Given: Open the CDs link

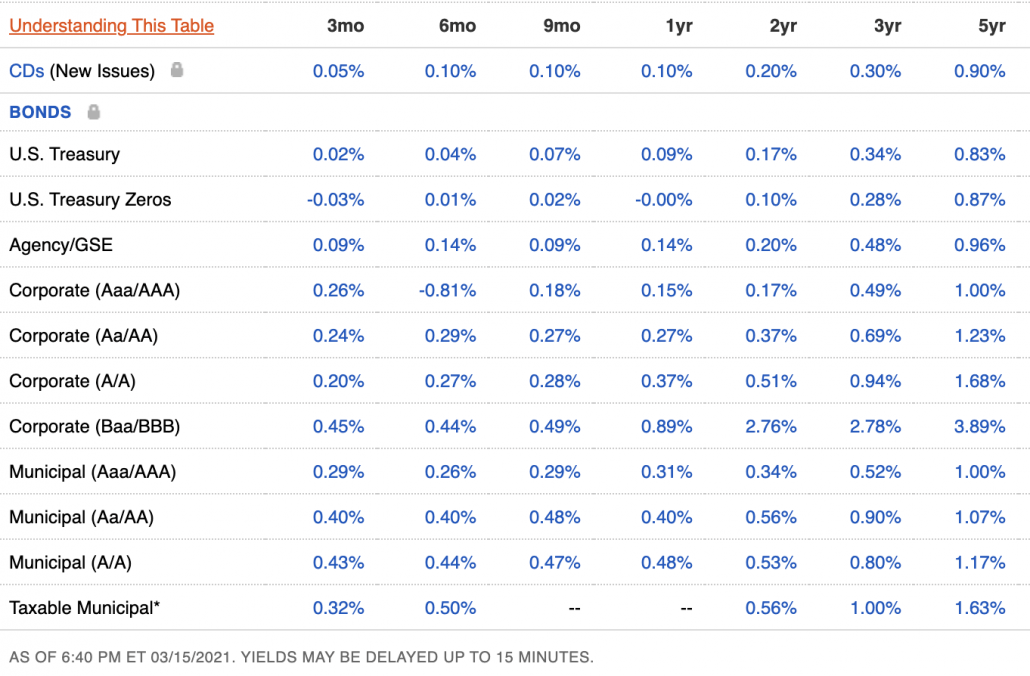Looking at the screenshot, I should point(26,71).
